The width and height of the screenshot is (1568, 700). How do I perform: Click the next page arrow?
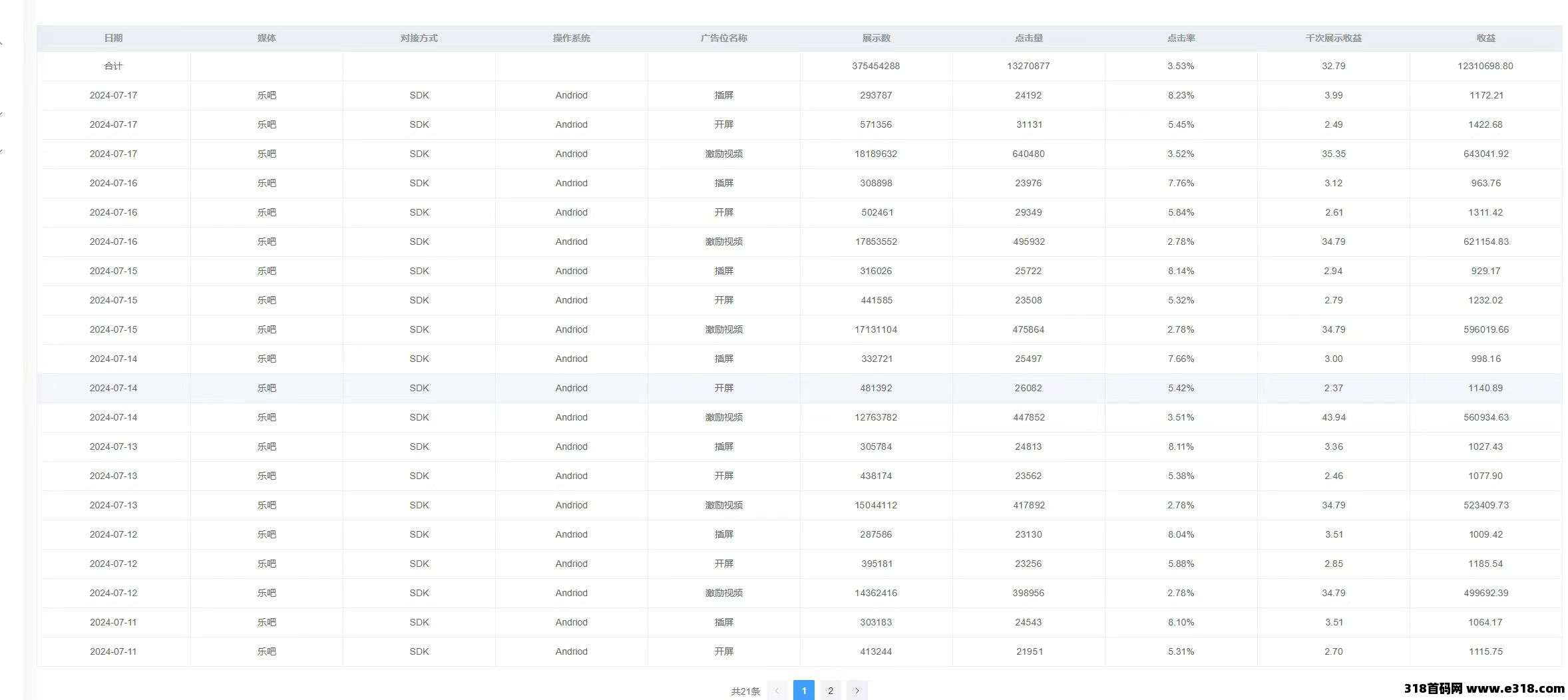[857, 691]
